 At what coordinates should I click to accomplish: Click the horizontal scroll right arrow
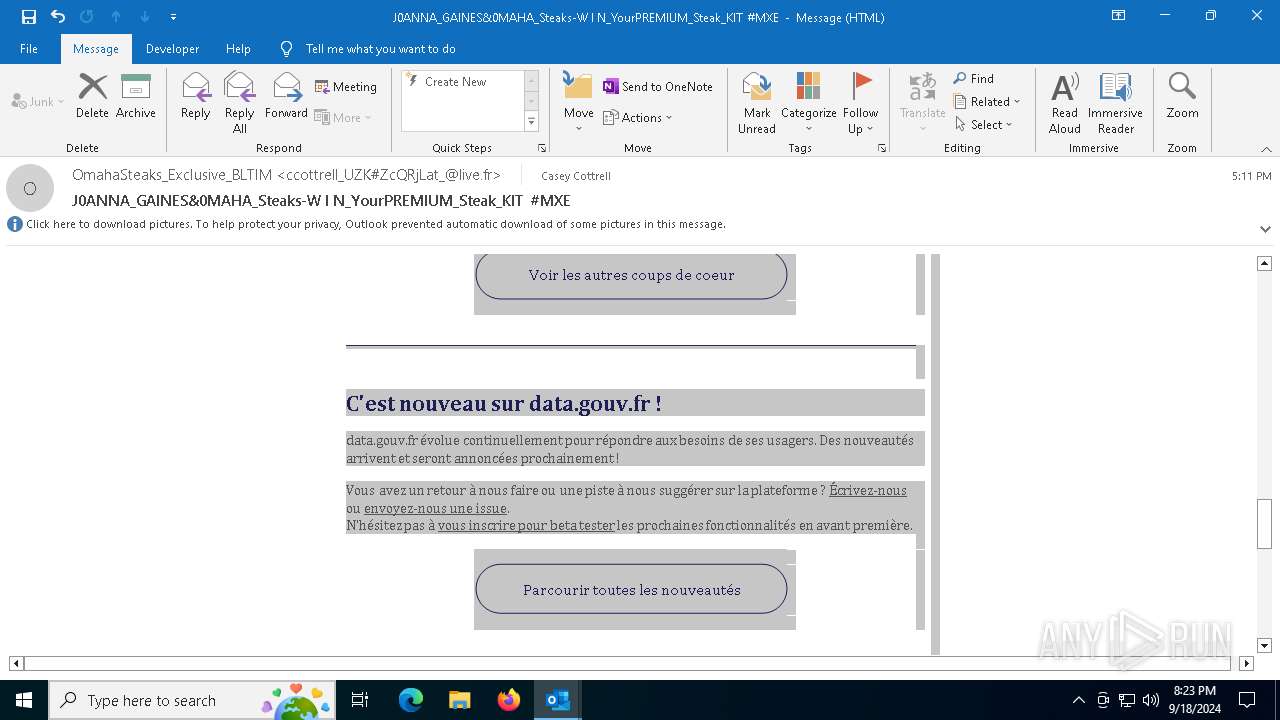(1246, 663)
